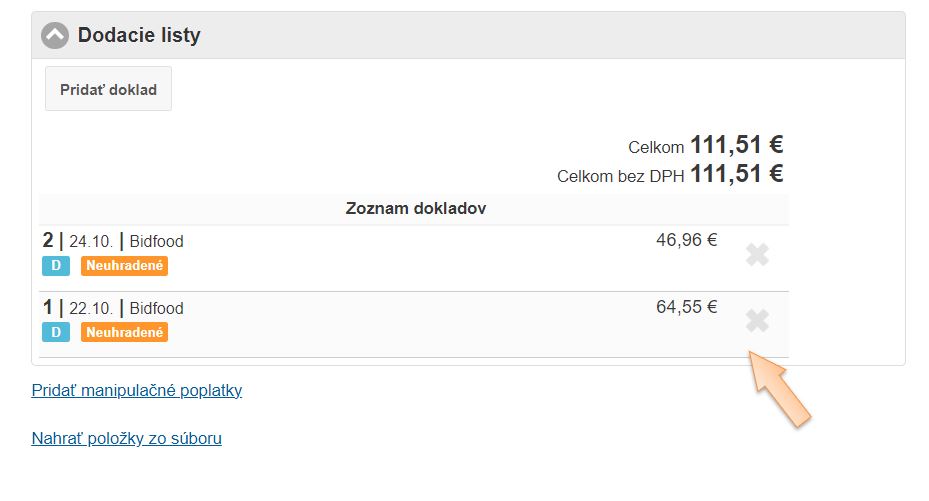929x501 pixels.
Task: Collapse the Dodacie listy panel chevron
Action: [55, 36]
